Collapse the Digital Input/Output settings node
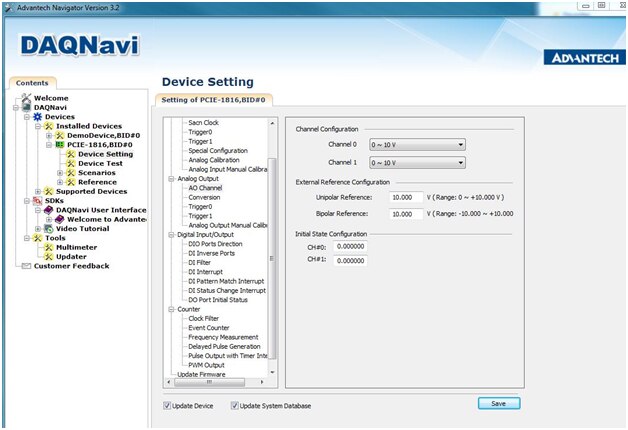Screen dimensions: 628x430 [x=171, y=235]
